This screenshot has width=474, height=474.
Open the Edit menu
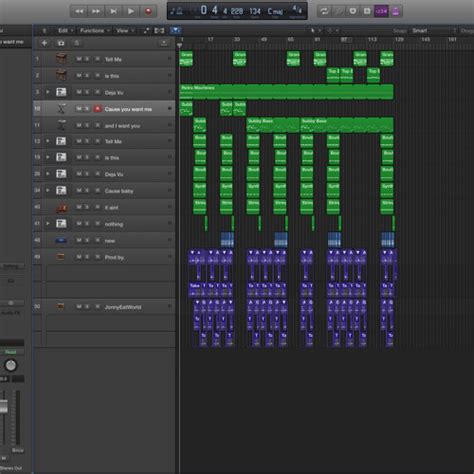(65, 31)
